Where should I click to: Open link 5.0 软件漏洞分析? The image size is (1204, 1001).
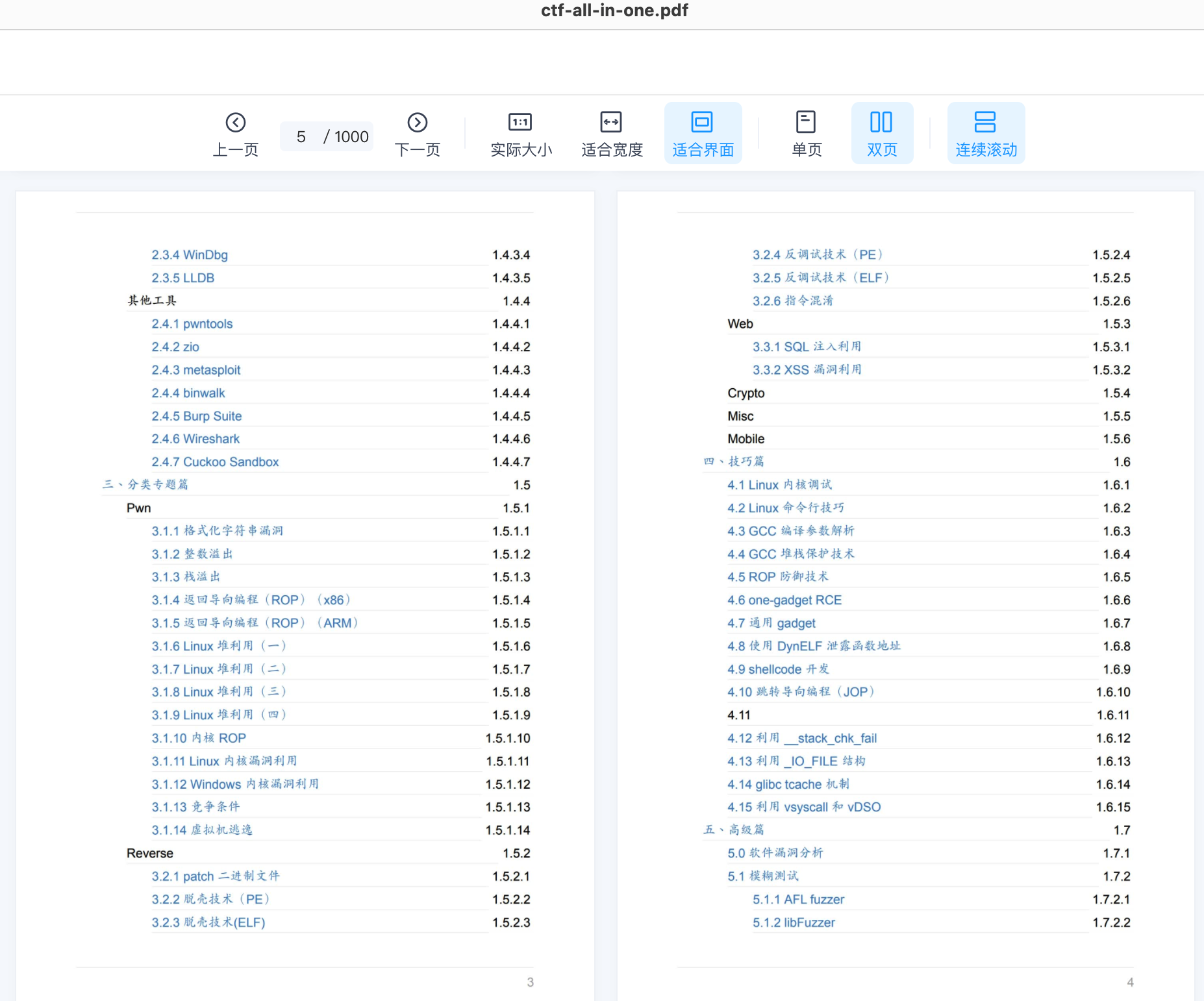tap(775, 853)
